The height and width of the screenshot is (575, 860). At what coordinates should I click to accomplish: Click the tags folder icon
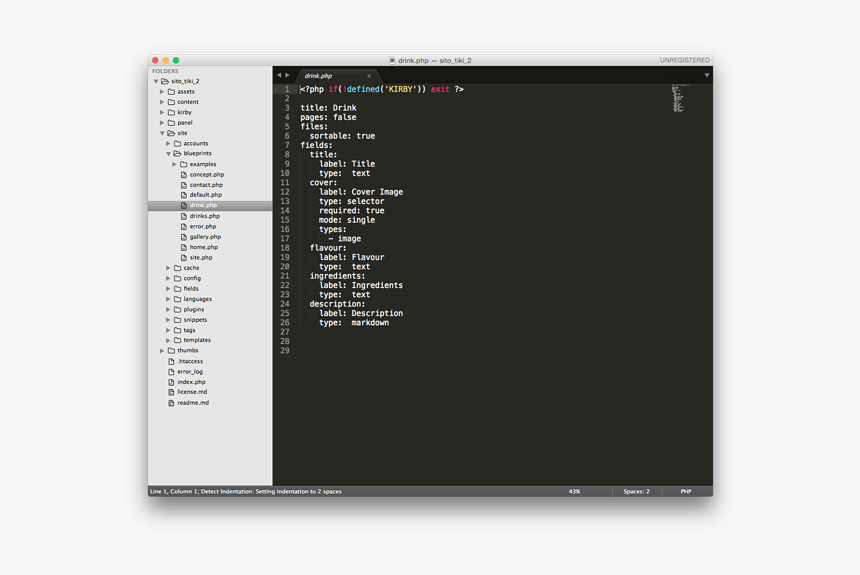tap(177, 330)
